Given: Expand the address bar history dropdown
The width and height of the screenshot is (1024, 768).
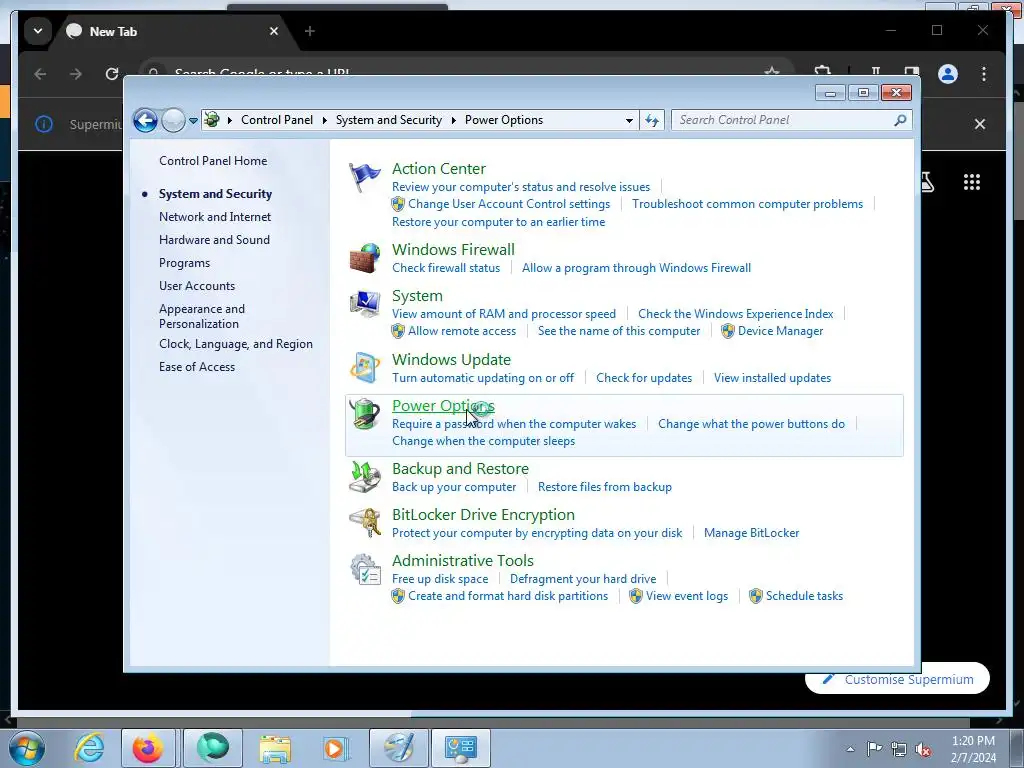Looking at the screenshot, I should [x=629, y=120].
